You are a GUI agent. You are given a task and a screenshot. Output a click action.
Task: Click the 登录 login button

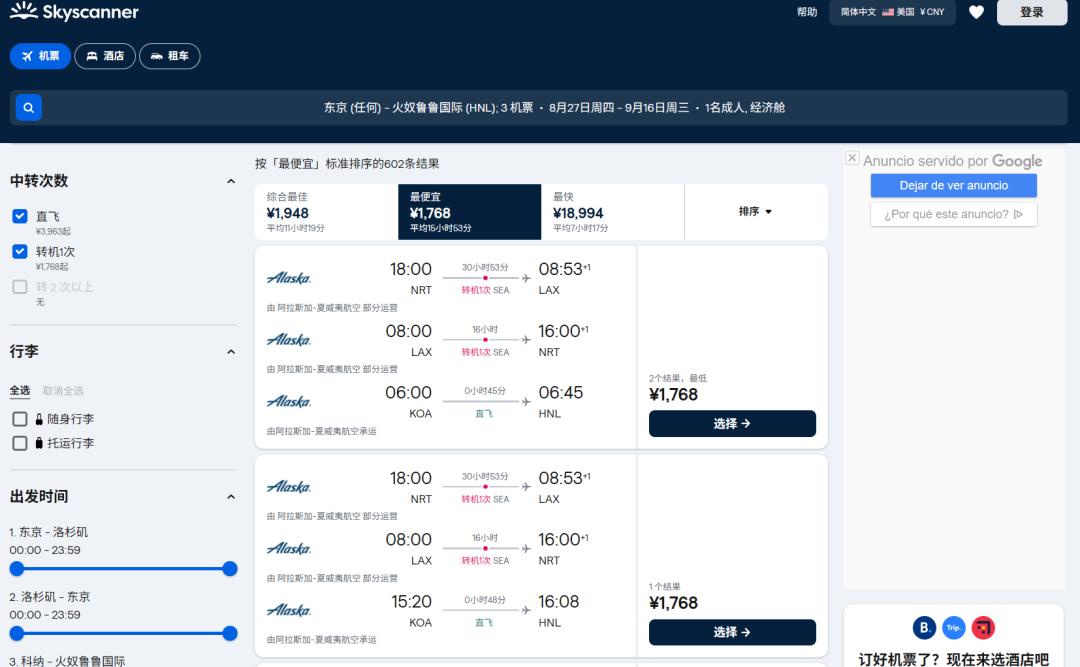pos(1031,12)
